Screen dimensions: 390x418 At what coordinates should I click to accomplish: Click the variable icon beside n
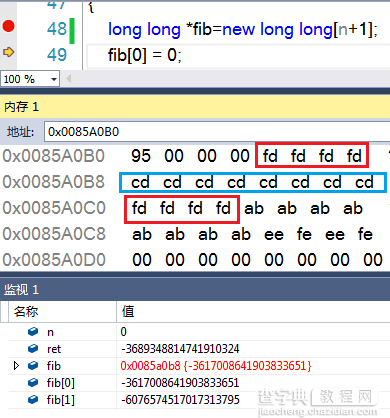point(33,332)
